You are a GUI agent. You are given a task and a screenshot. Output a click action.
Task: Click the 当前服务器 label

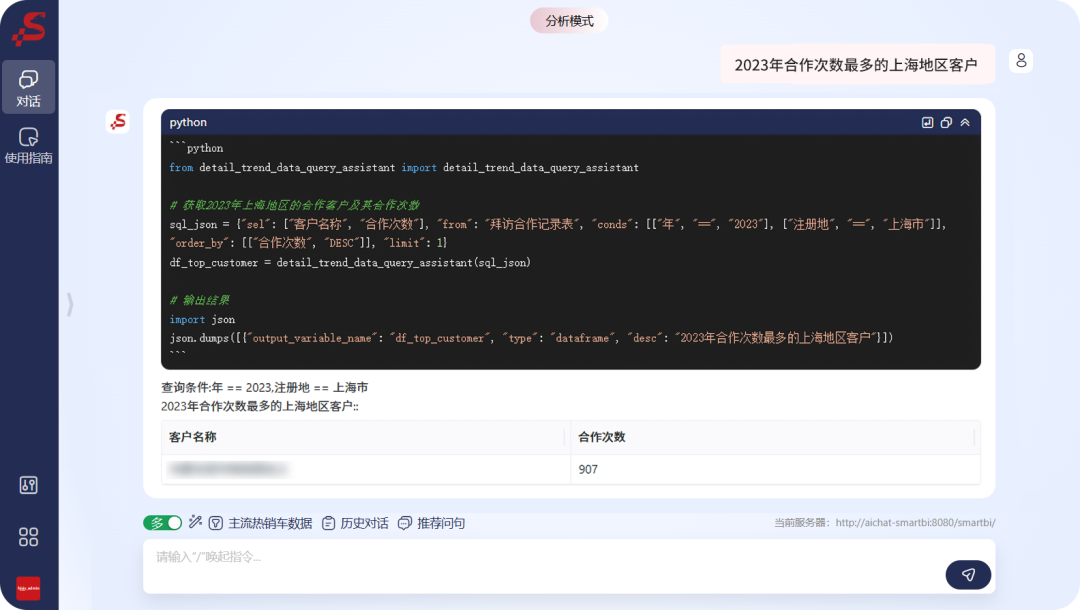click(x=804, y=523)
